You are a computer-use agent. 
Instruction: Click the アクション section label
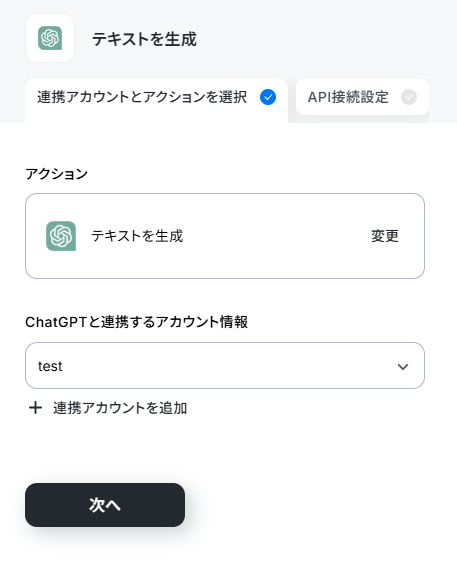57,174
